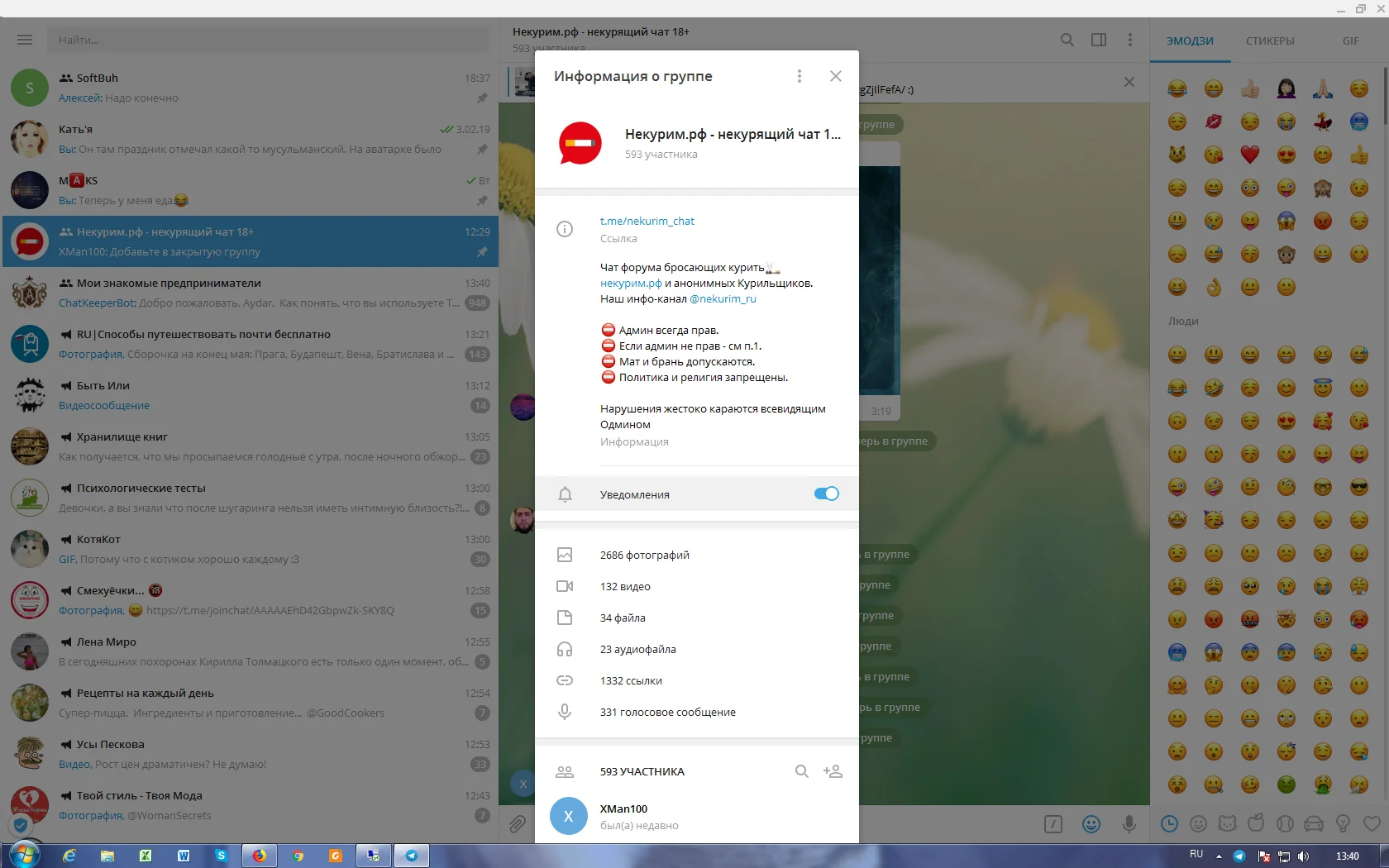Open the bot commands slash icon
This screenshot has height=868, width=1389.
point(1053,824)
